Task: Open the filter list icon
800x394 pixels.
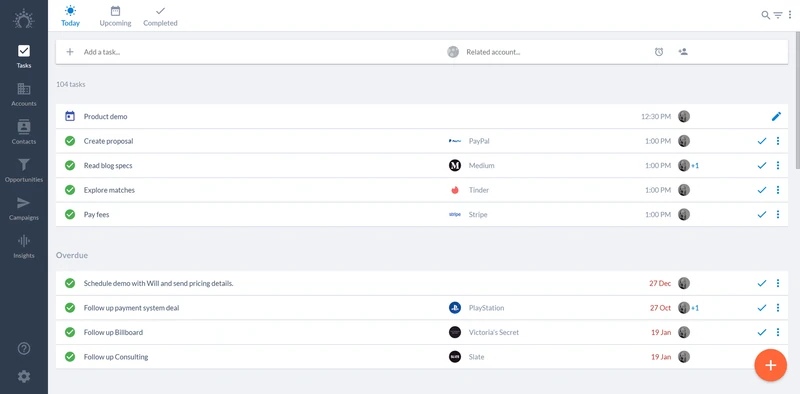Action: point(778,15)
